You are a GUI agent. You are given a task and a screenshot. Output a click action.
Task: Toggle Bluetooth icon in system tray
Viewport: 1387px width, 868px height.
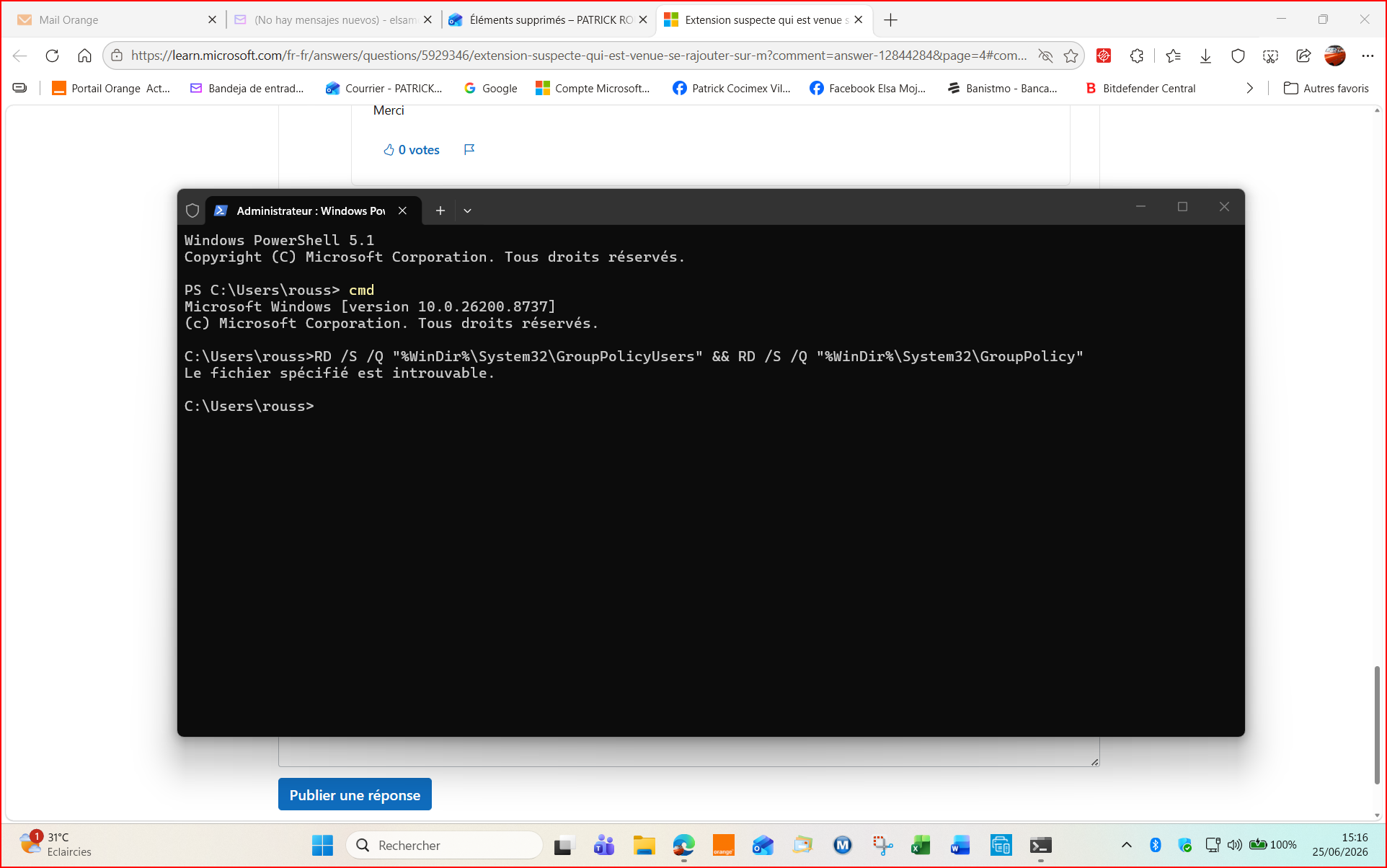[x=1156, y=845]
